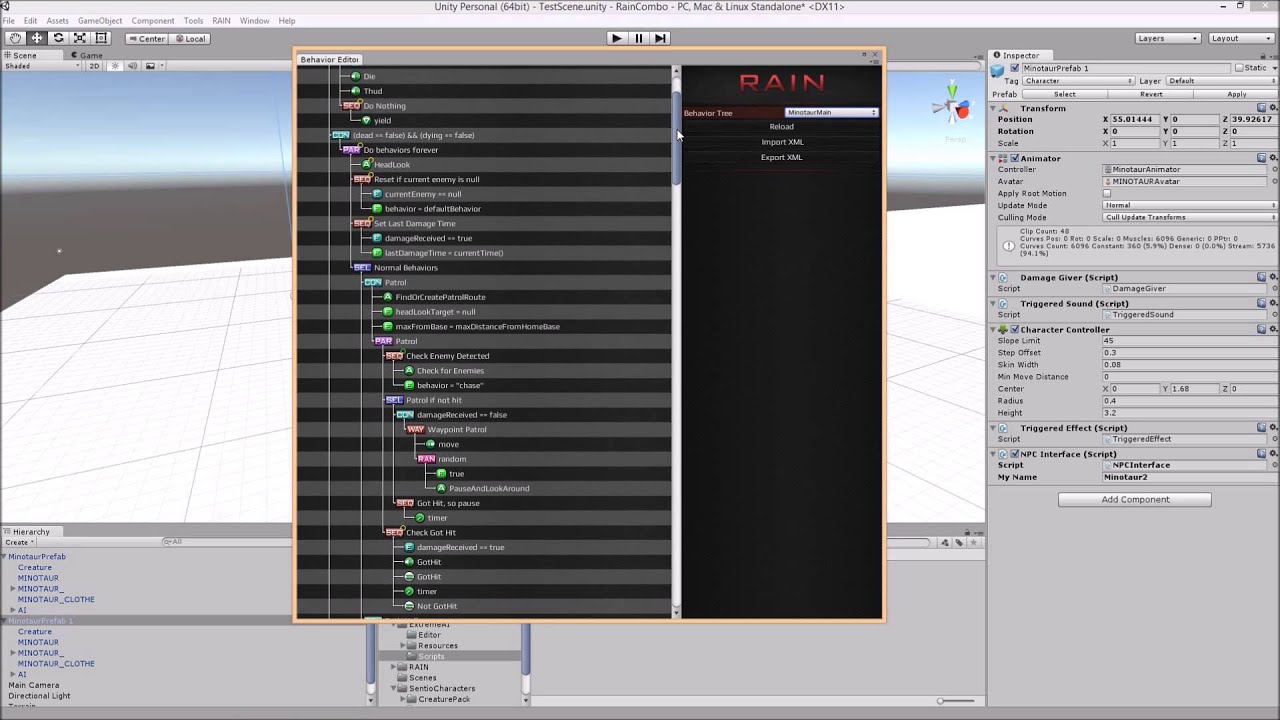Open the Layers dropdown

coord(1167,38)
